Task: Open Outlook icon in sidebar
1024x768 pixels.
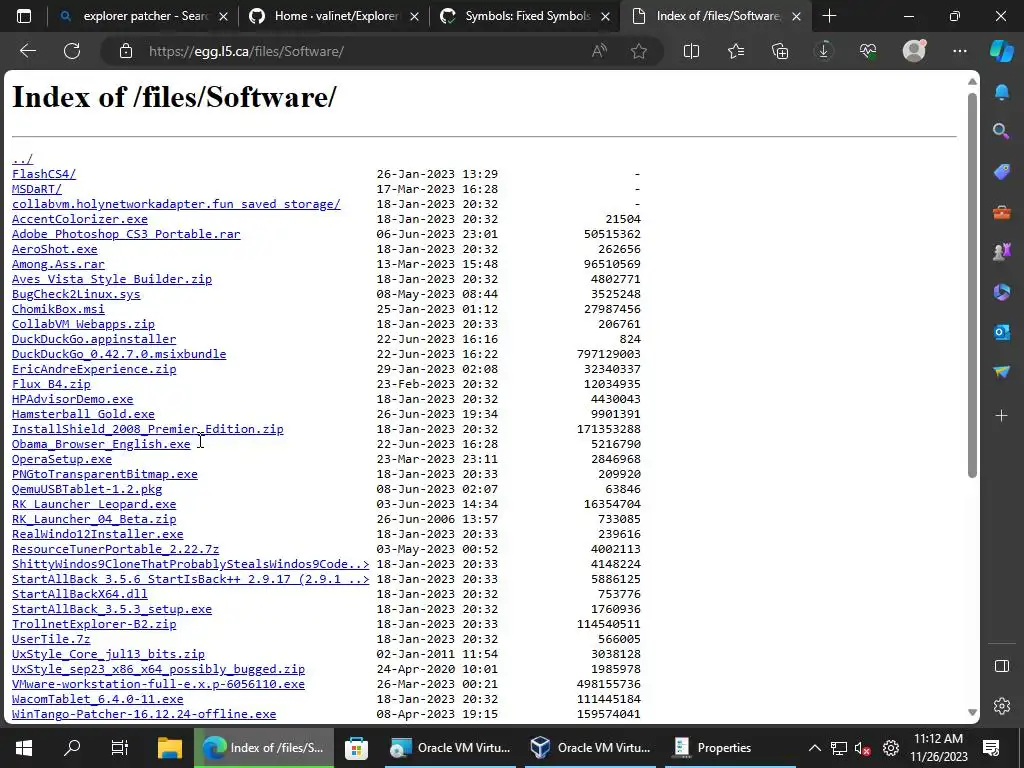Action: pyautogui.click(x=1001, y=332)
